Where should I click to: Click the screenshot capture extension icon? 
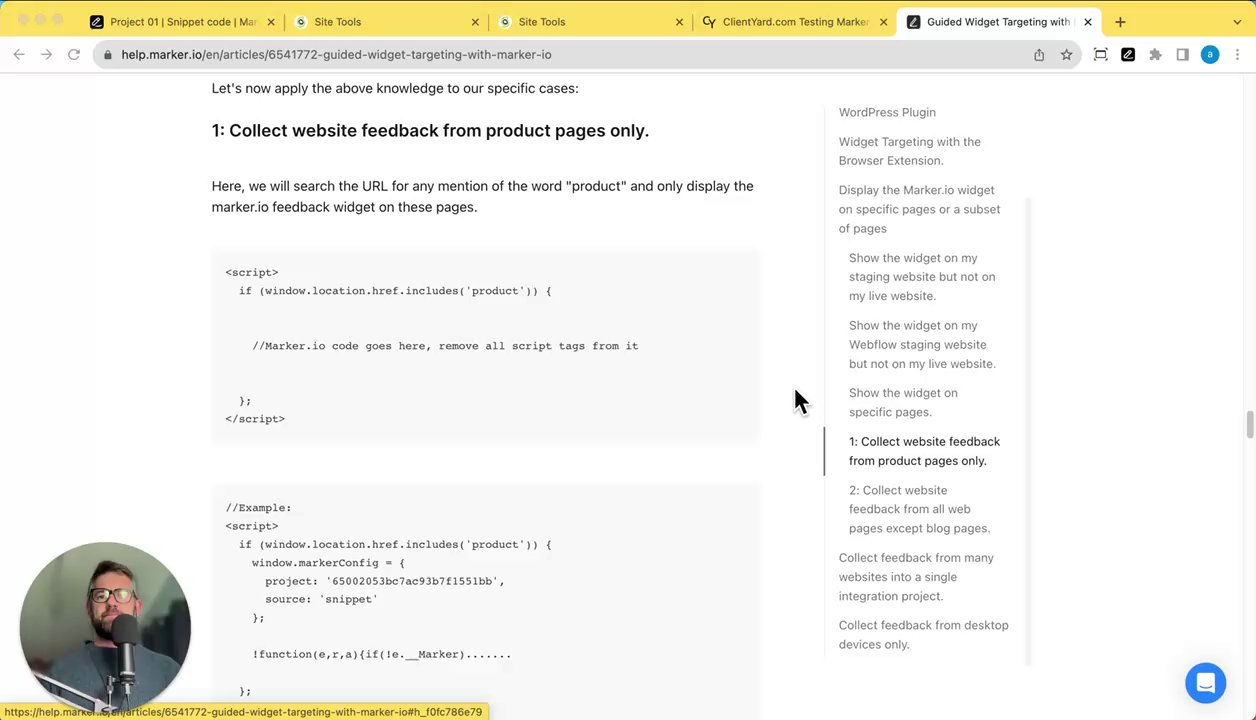coord(1101,55)
